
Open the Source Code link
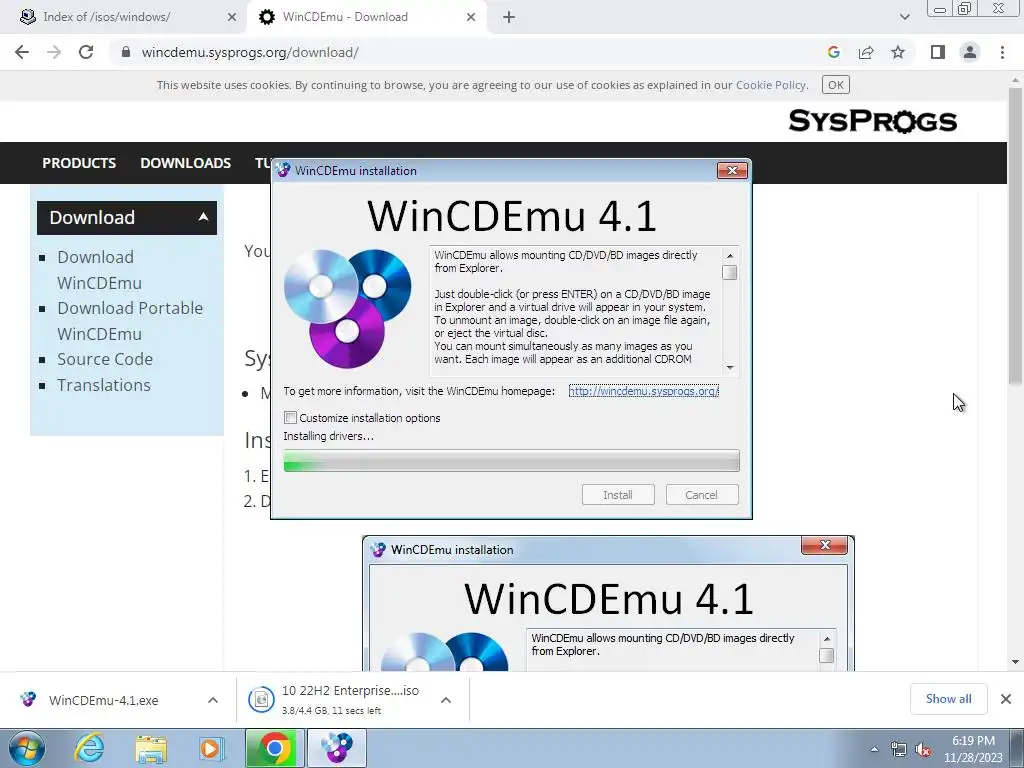point(104,359)
